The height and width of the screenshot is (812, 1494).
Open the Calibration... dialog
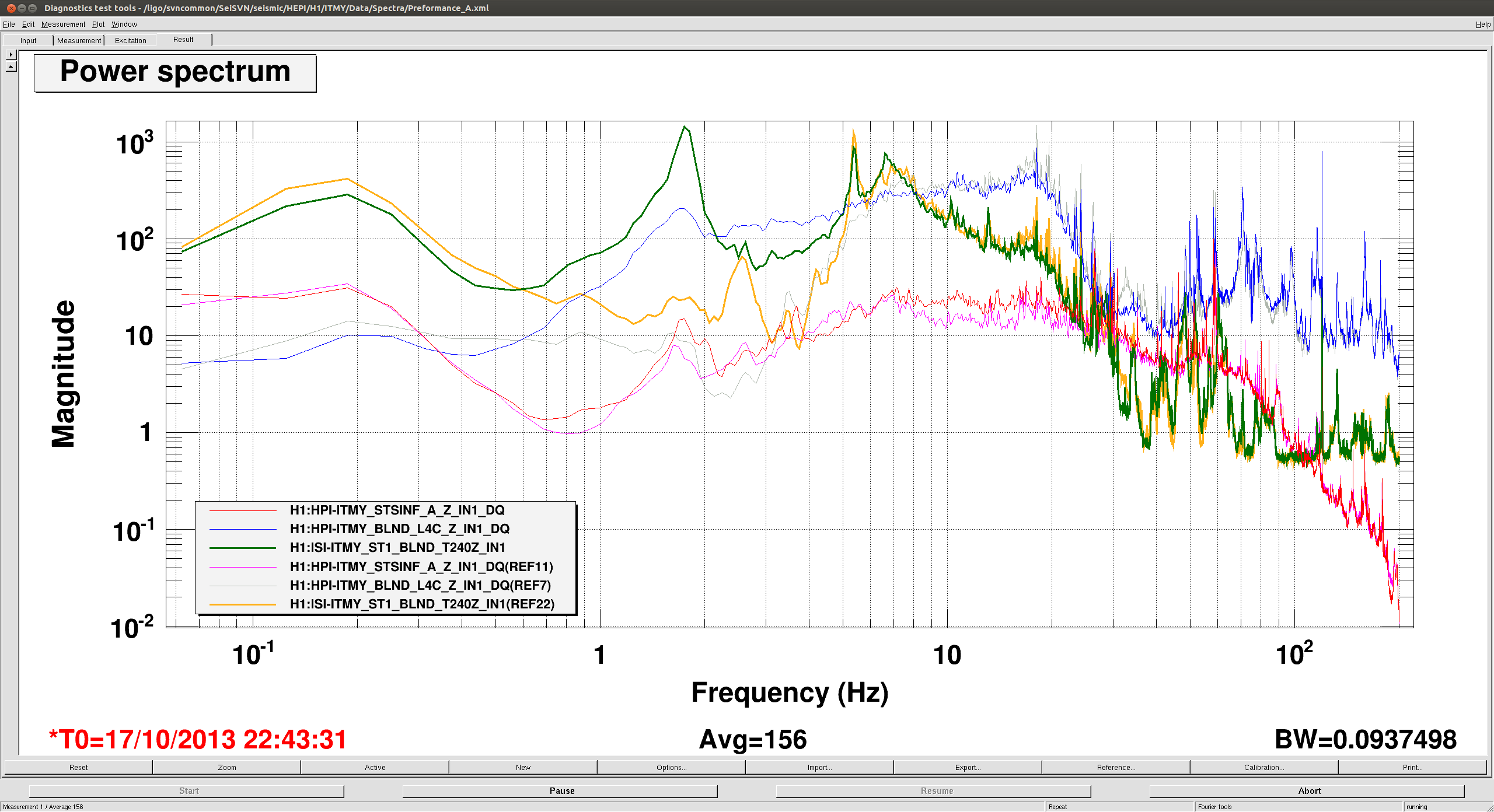click(x=1264, y=767)
